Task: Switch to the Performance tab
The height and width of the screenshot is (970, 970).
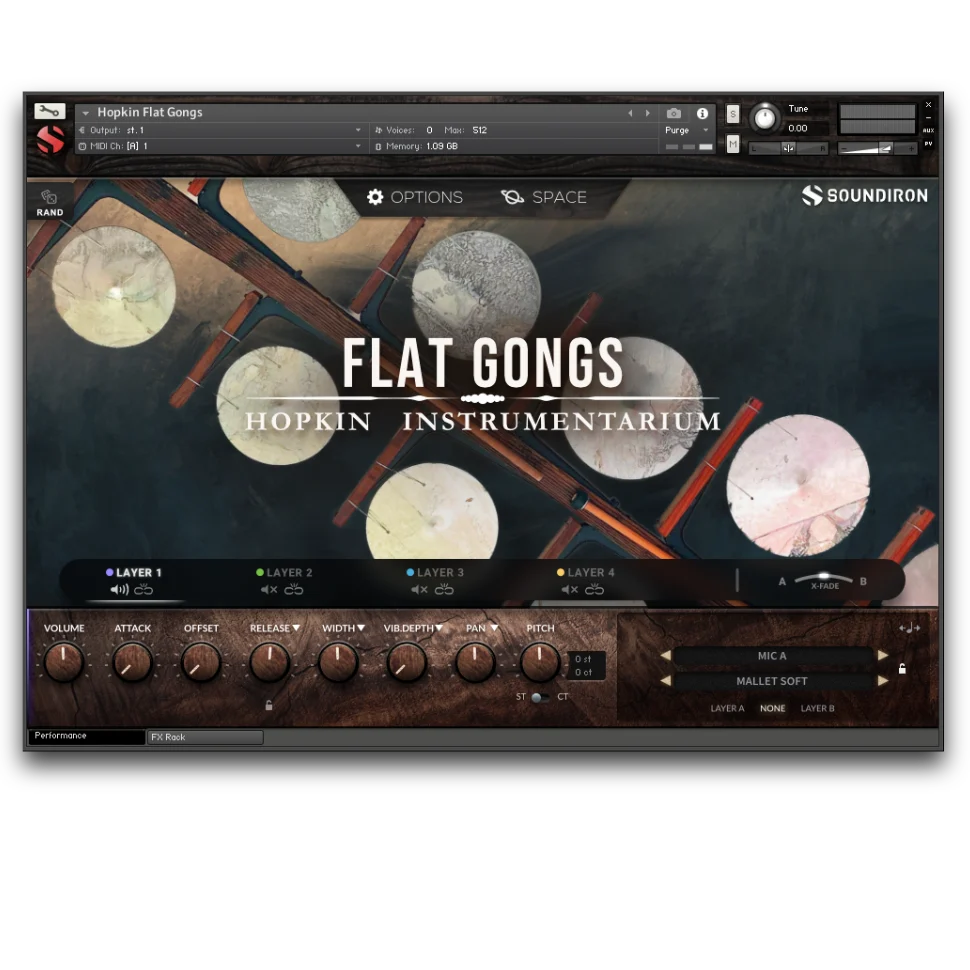Action: point(87,736)
